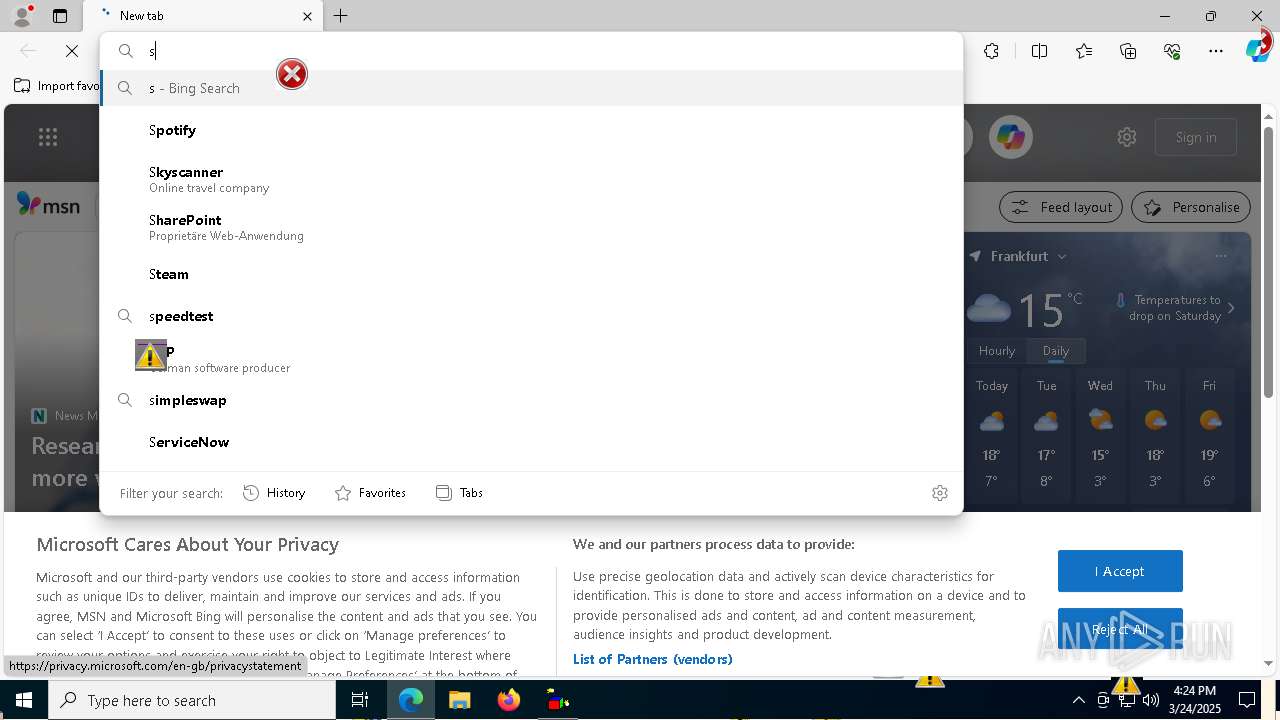
Task: Open the clock showing 4:24 PM
Action: pyautogui.click(x=1194, y=700)
